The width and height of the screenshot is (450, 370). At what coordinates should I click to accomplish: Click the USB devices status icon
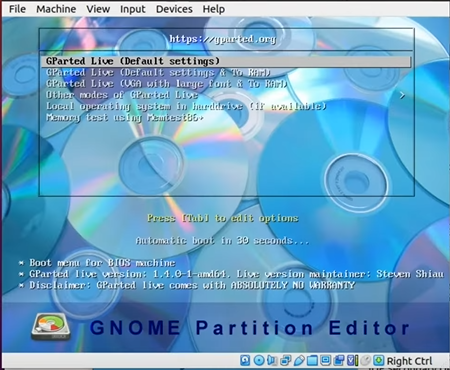pyautogui.click(x=299, y=361)
